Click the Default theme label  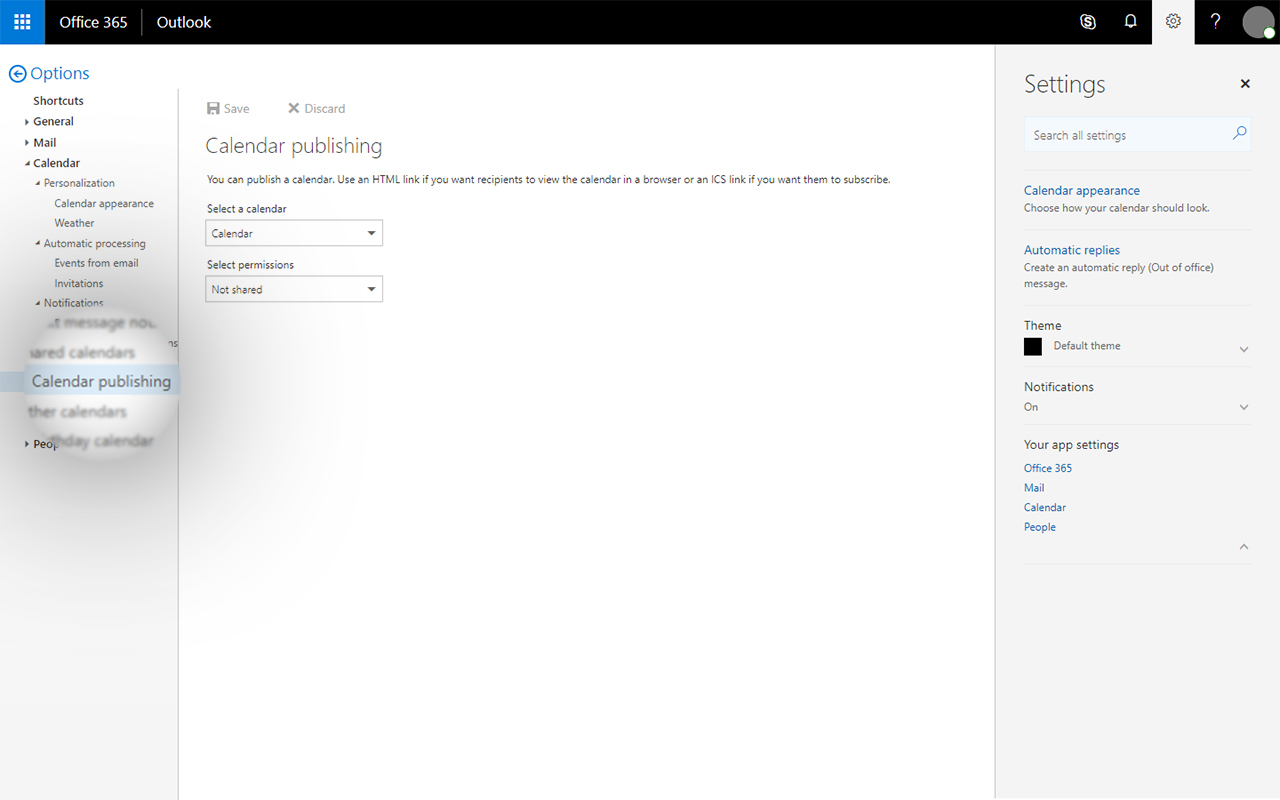[1087, 346]
